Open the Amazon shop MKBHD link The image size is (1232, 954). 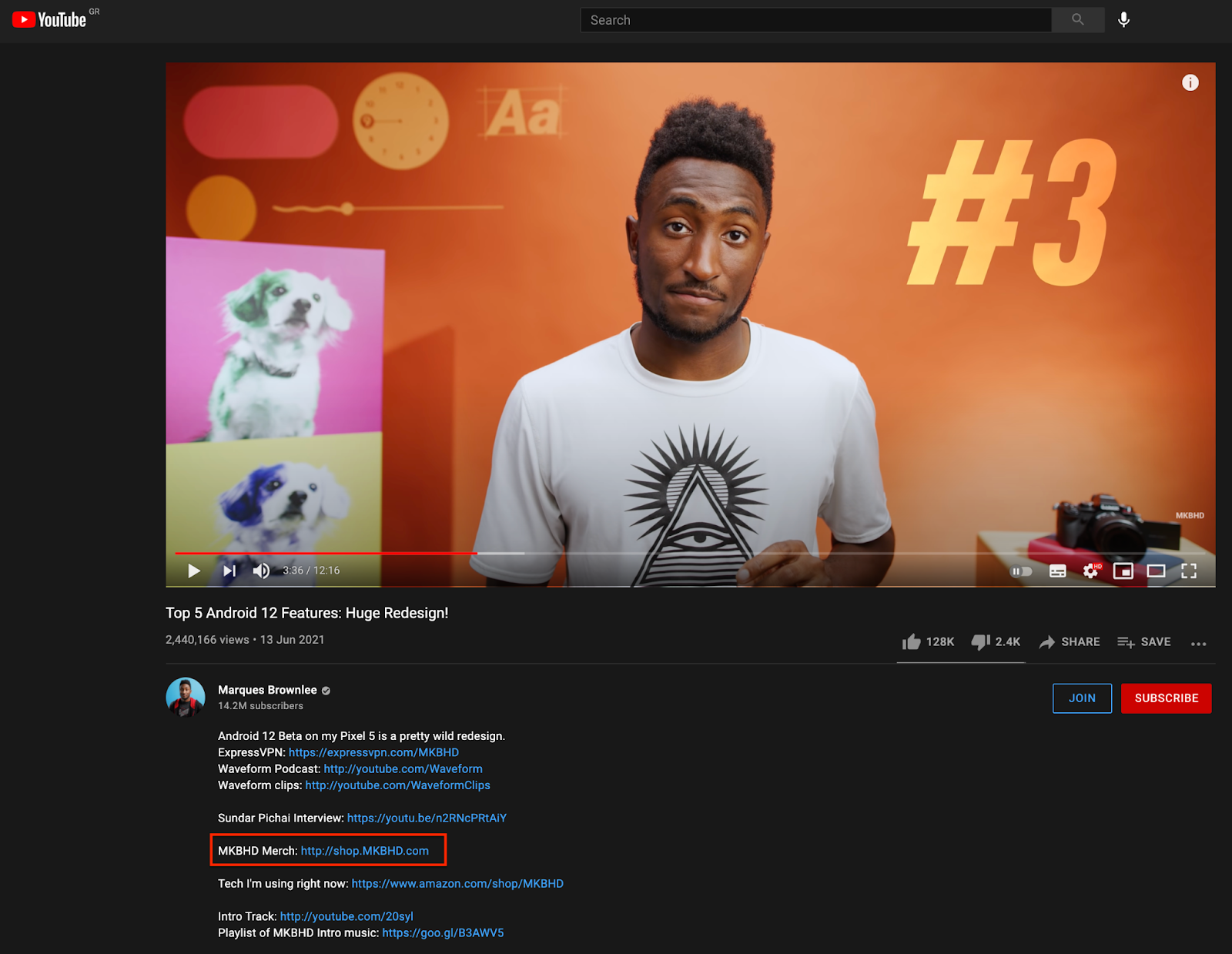pyautogui.click(x=457, y=884)
